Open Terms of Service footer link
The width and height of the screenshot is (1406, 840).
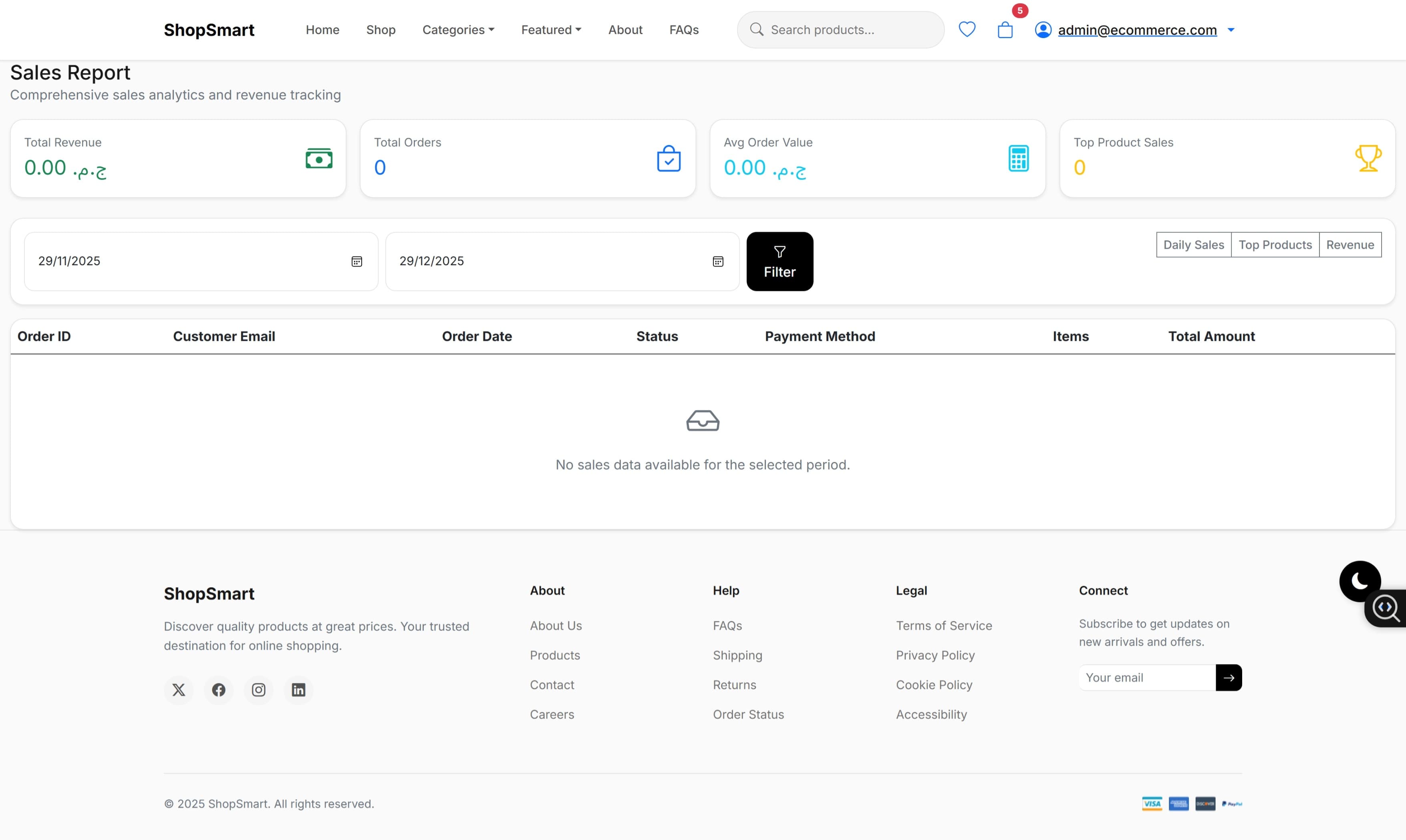(x=944, y=625)
